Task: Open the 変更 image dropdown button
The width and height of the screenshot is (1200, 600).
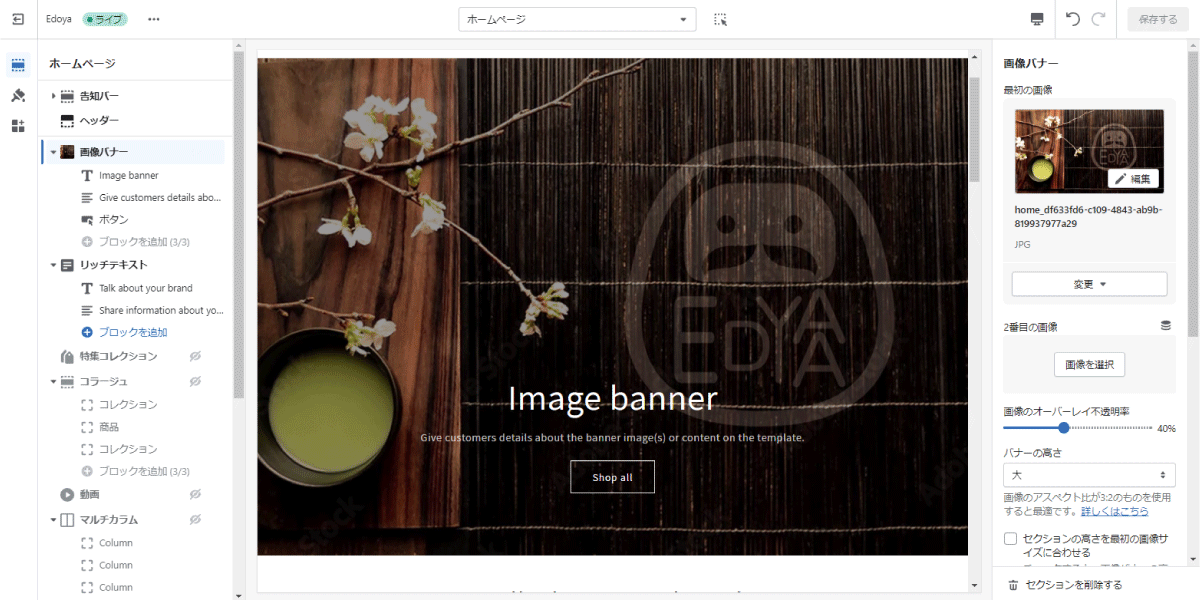Action: [x=1089, y=284]
